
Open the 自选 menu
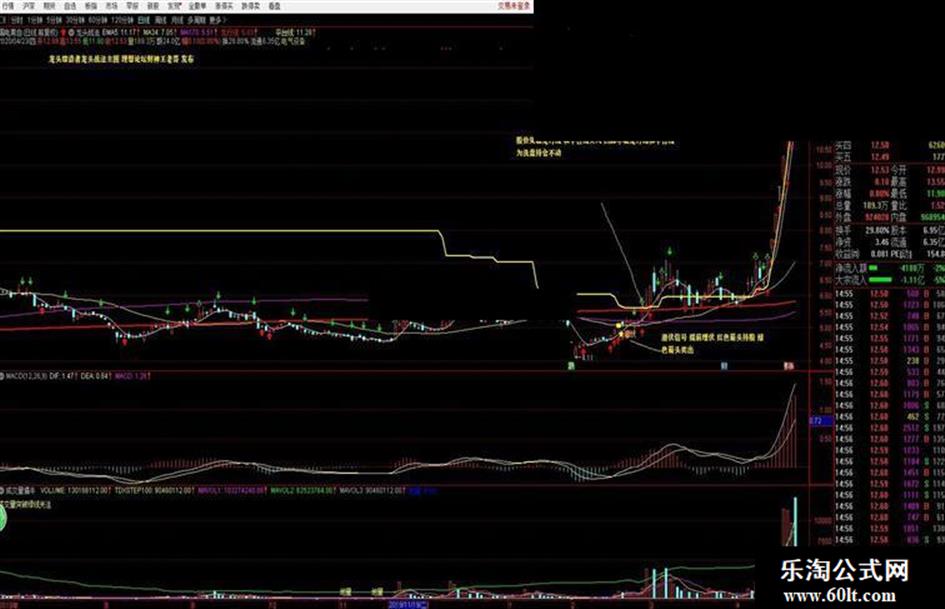click(x=71, y=6)
